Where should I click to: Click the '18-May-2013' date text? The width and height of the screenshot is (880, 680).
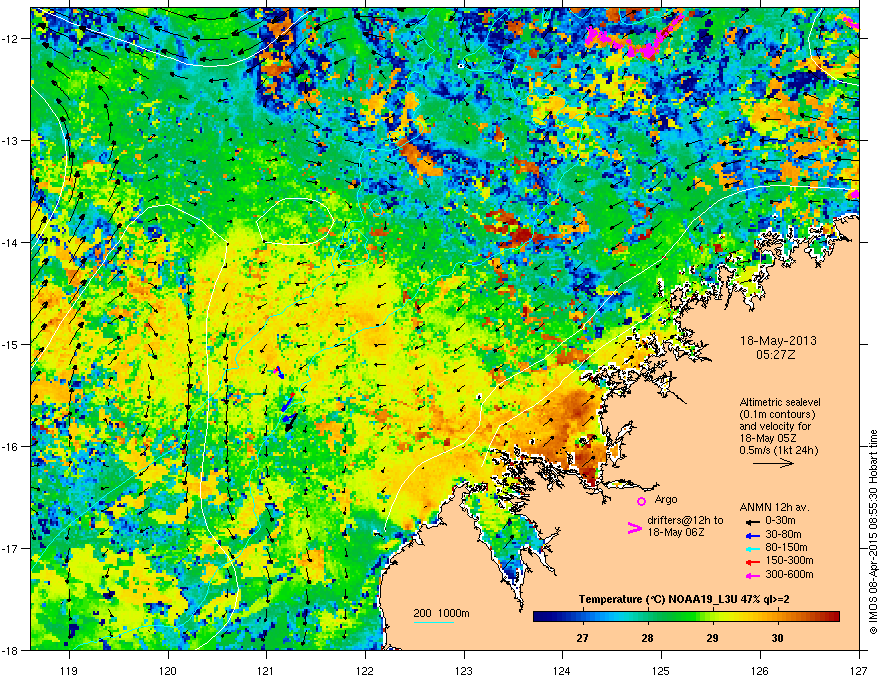778,341
